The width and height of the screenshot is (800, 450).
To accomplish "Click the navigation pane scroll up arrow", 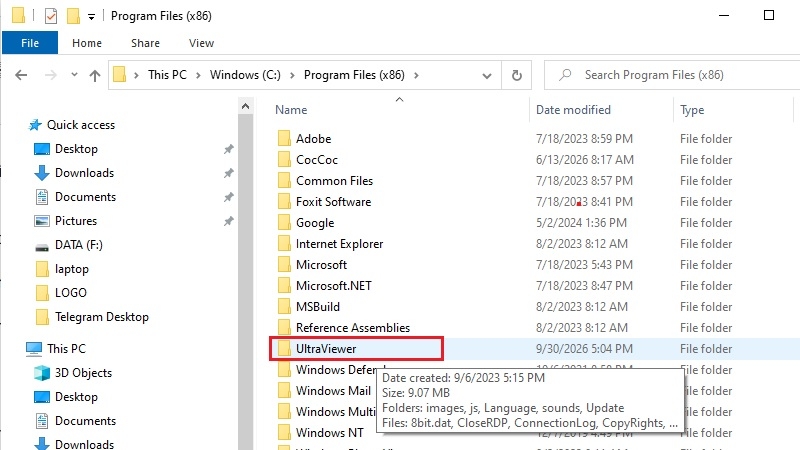I will pyautogui.click(x=245, y=107).
